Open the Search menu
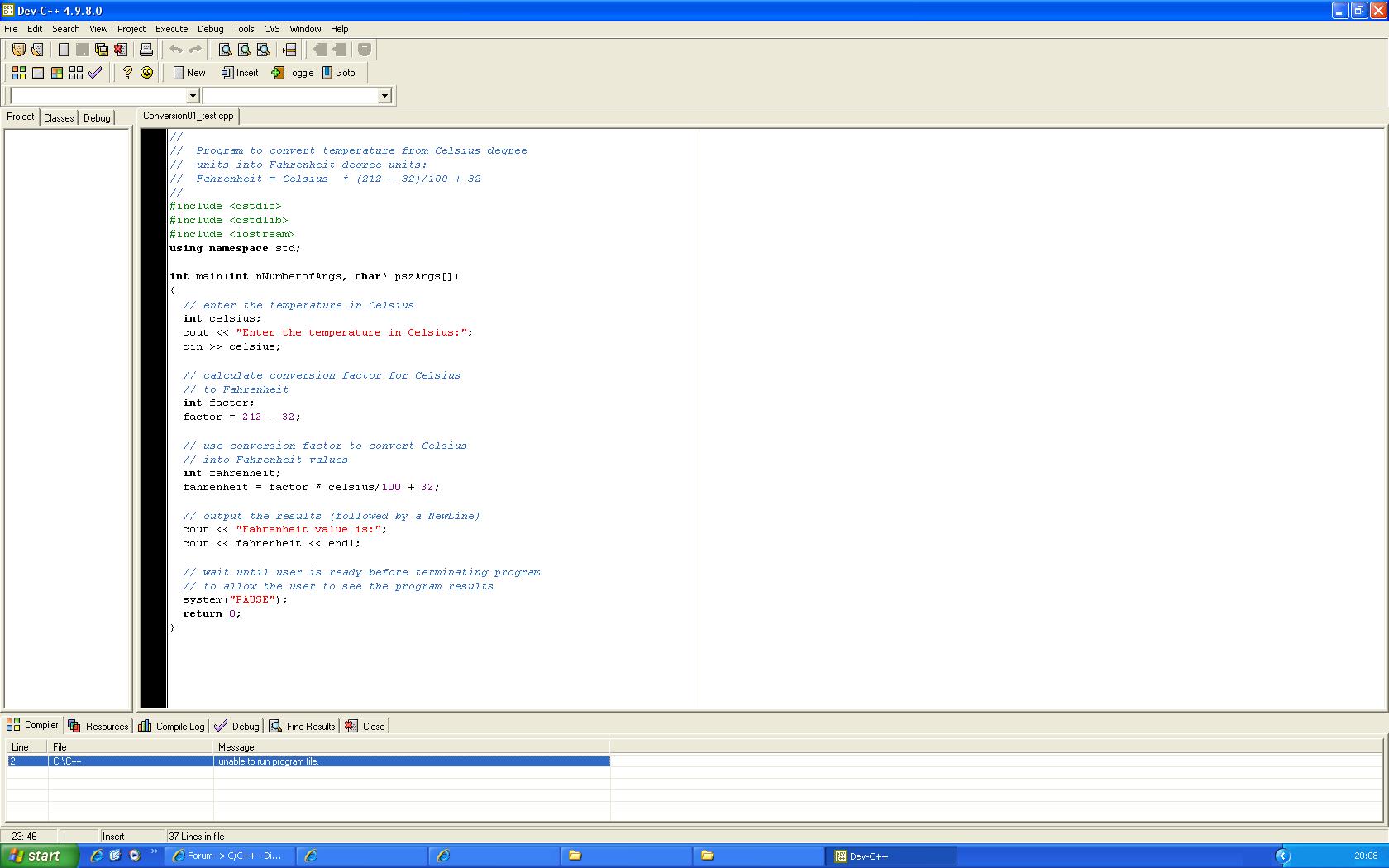1389x868 pixels. coord(66,29)
